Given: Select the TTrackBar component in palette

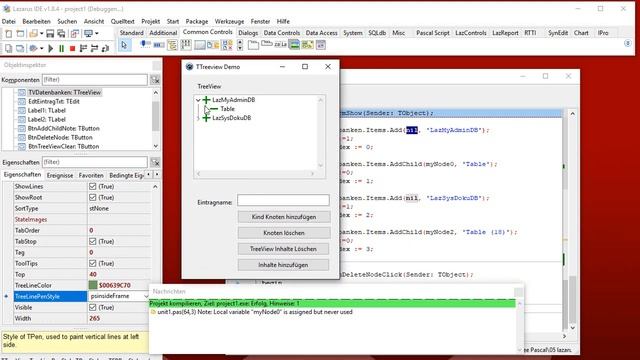Looking at the screenshot, I should (x=145, y=45).
